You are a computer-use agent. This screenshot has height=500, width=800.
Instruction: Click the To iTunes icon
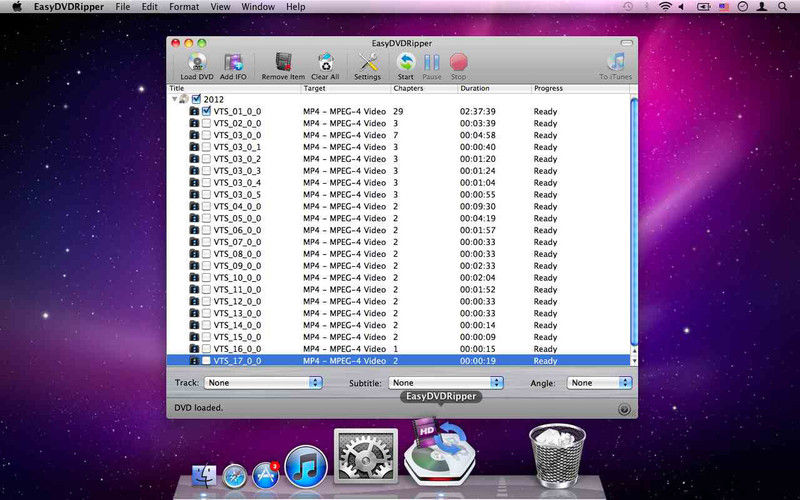point(616,62)
